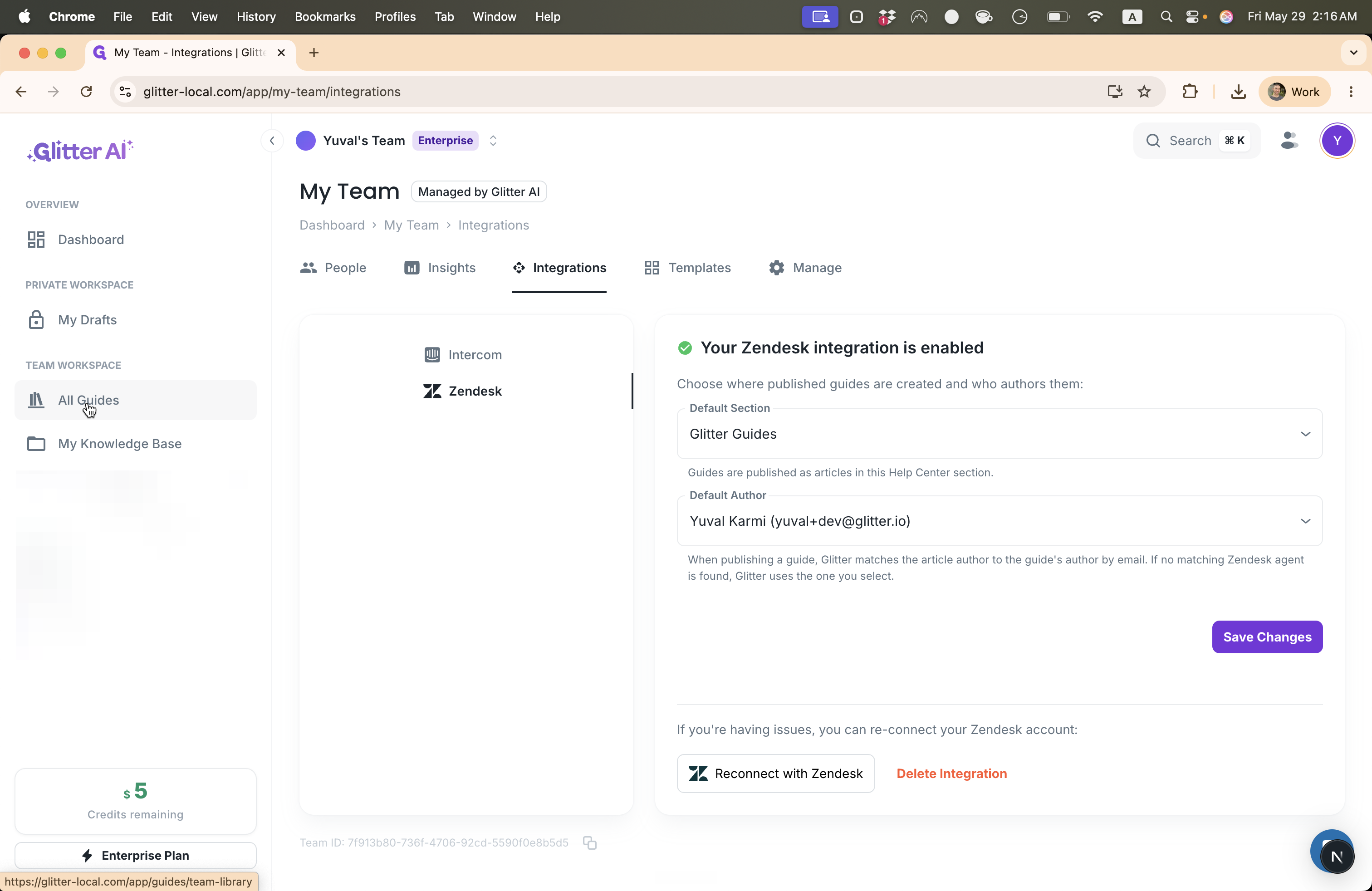Open the site information icon in the address bar
1372x891 pixels.
point(125,92)
